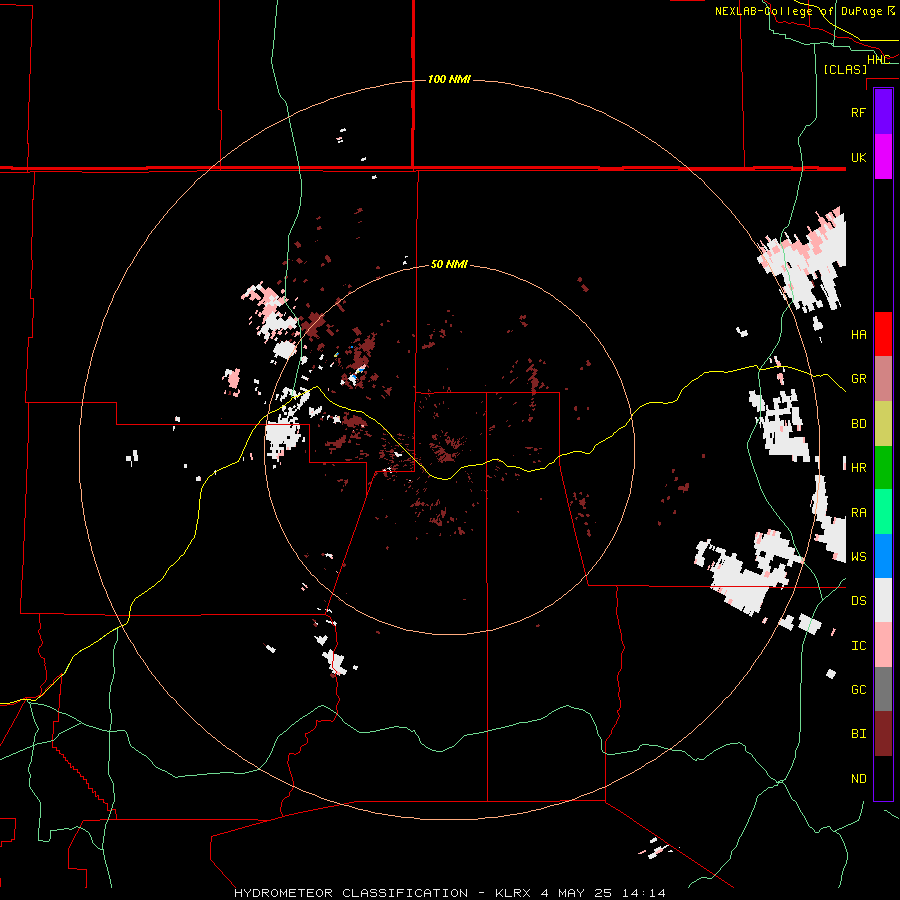This screenshot has width=900, height=900.
Task: Click the RF legend label
Action: tap(858, 112)
